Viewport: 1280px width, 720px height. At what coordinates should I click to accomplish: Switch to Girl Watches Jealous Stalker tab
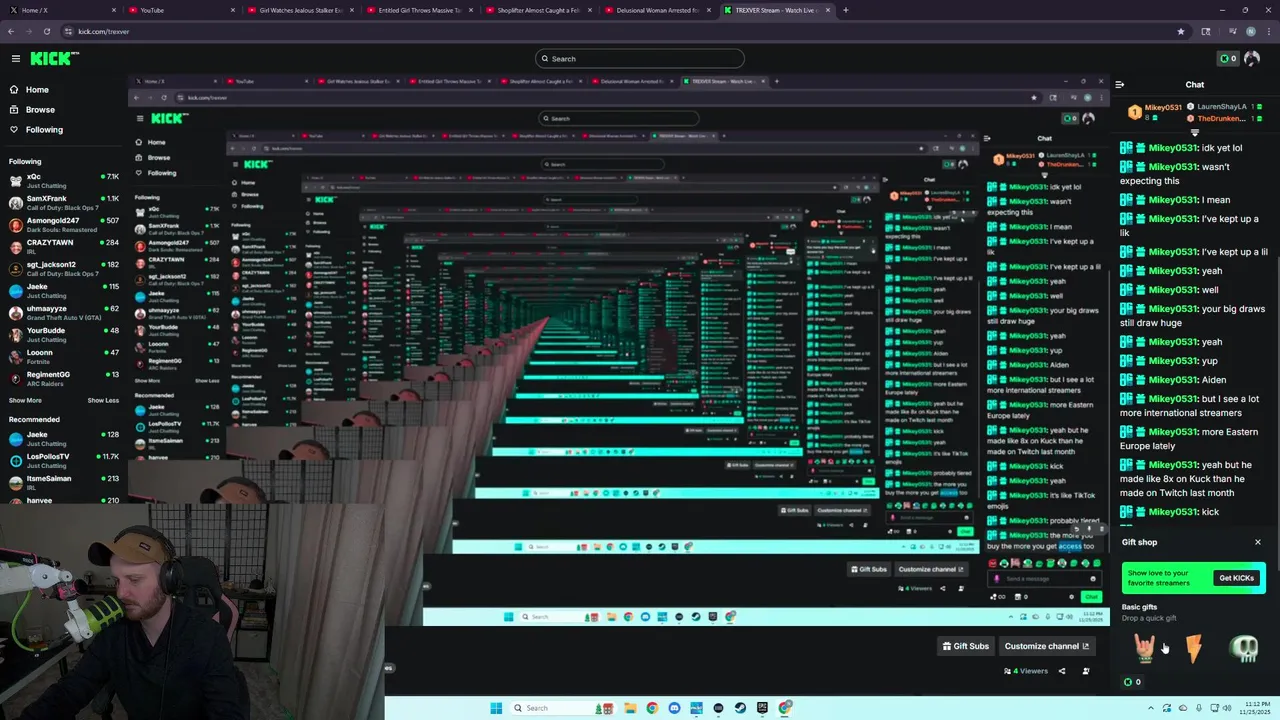(x=300, y=10)
